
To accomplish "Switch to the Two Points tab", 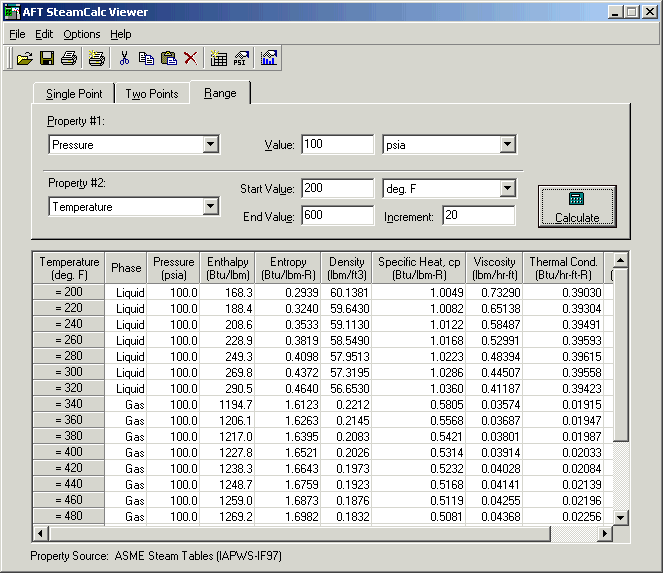I will tap(152, 94).
